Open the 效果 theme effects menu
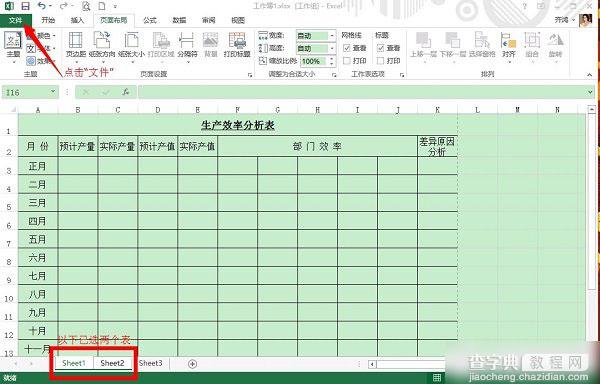 [41, 61]
